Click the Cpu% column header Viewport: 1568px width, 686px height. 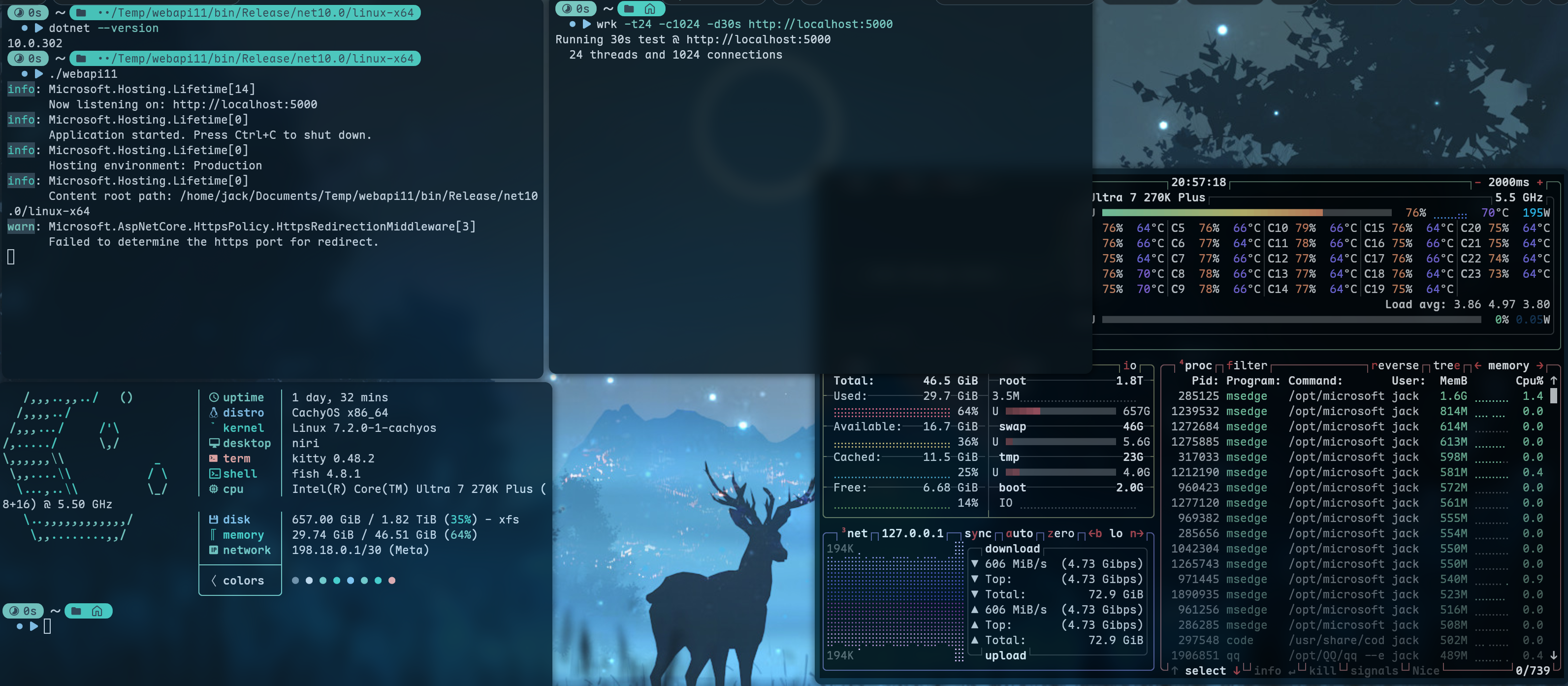point(1529,381)
